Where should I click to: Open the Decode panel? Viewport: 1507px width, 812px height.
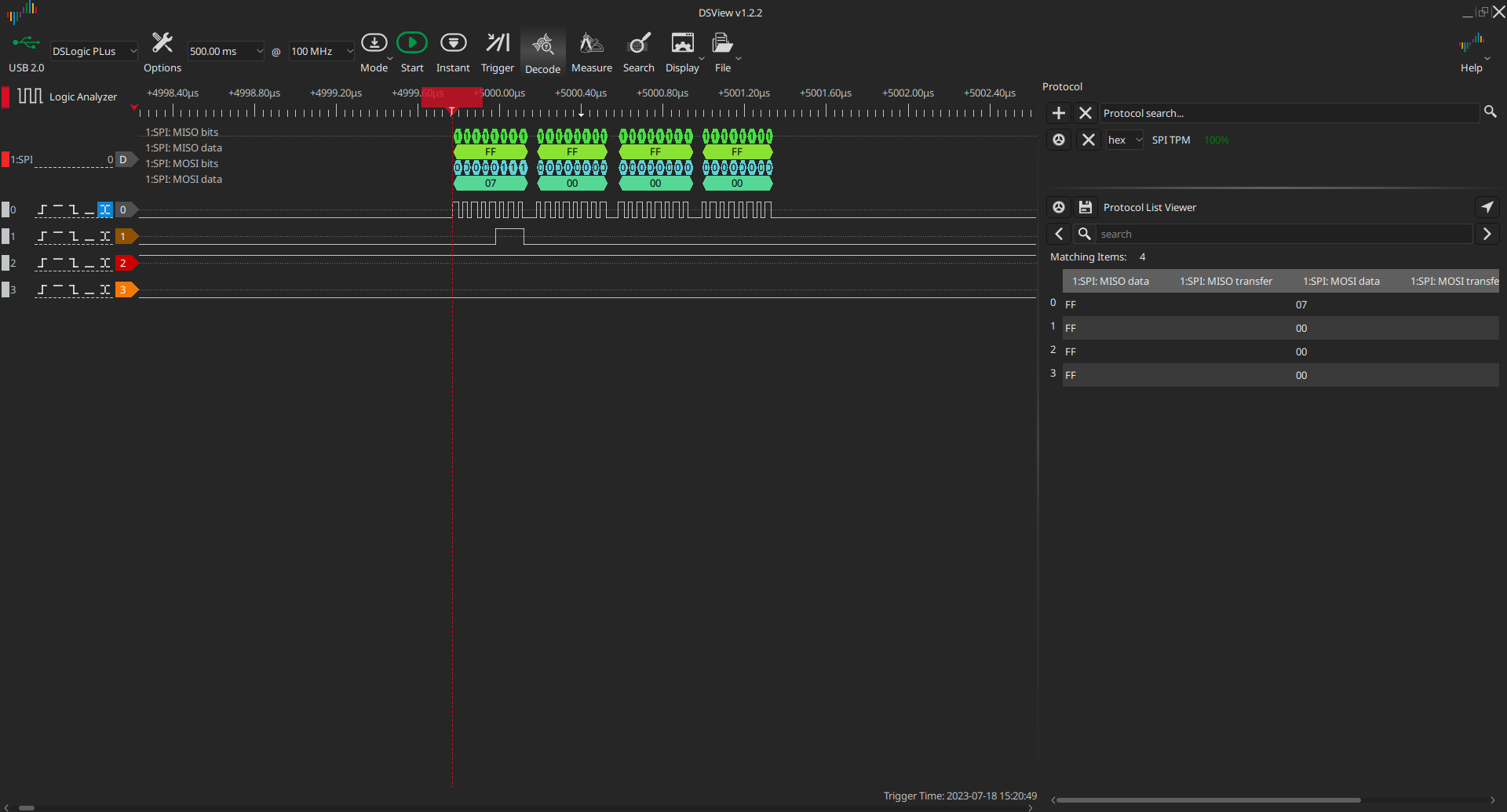point(542,46)
